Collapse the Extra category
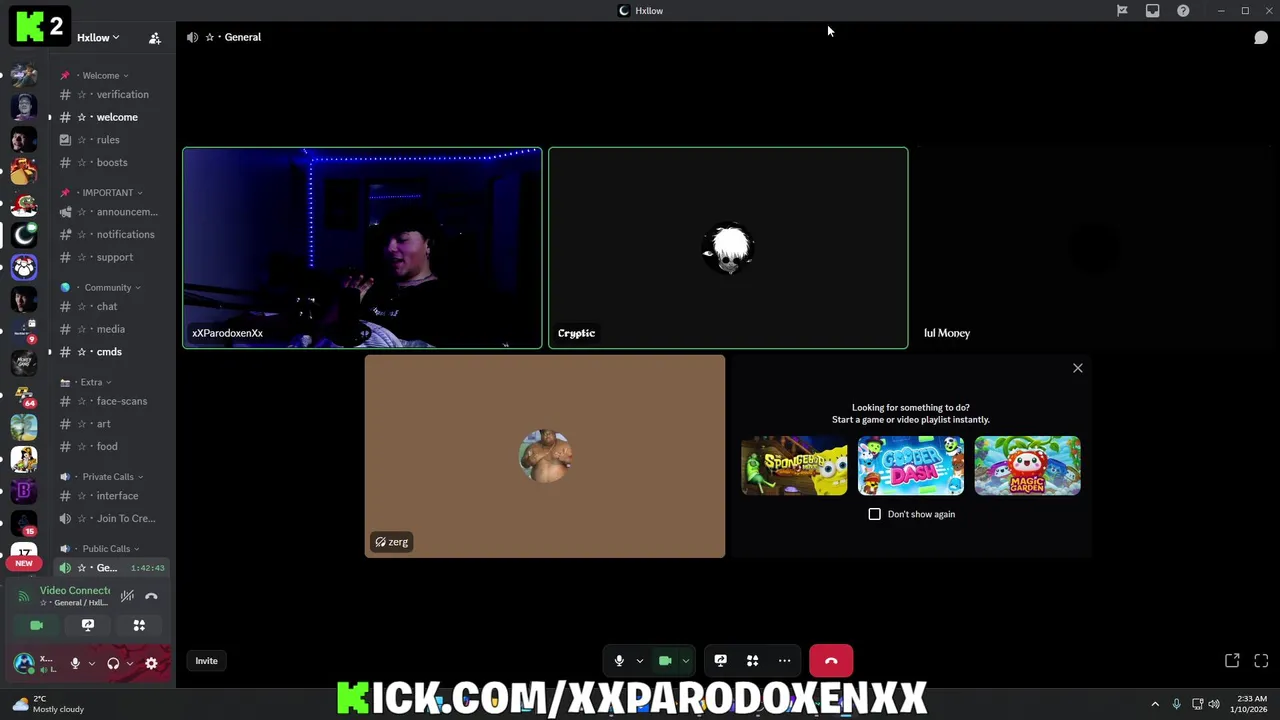Screen dimensions: 1280x720 pyautogui.click(x=91, y=382)
